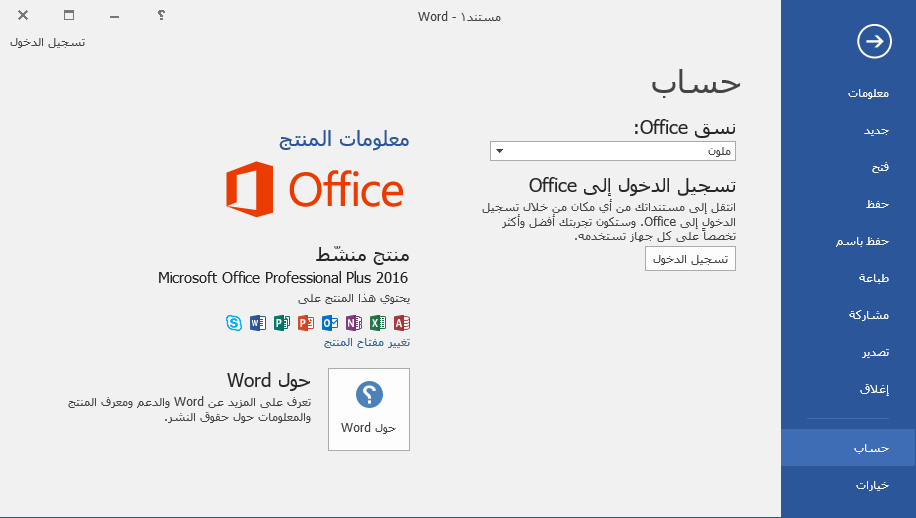Click the تغيير مفتاح المنتج link
Screen dimensions: 916x518
pos(367,342)
